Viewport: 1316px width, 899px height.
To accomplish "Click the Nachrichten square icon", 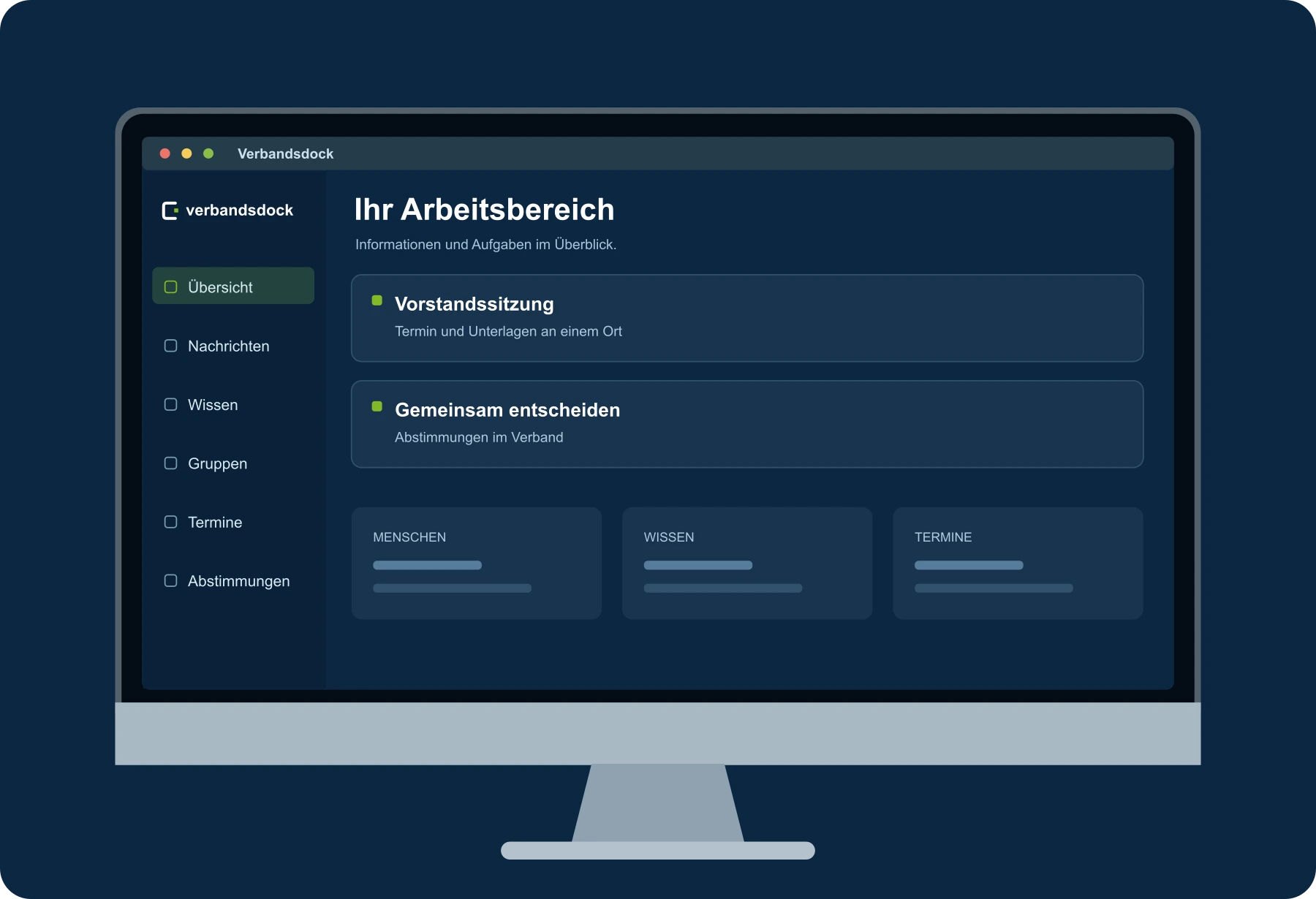I will (171, 346).
